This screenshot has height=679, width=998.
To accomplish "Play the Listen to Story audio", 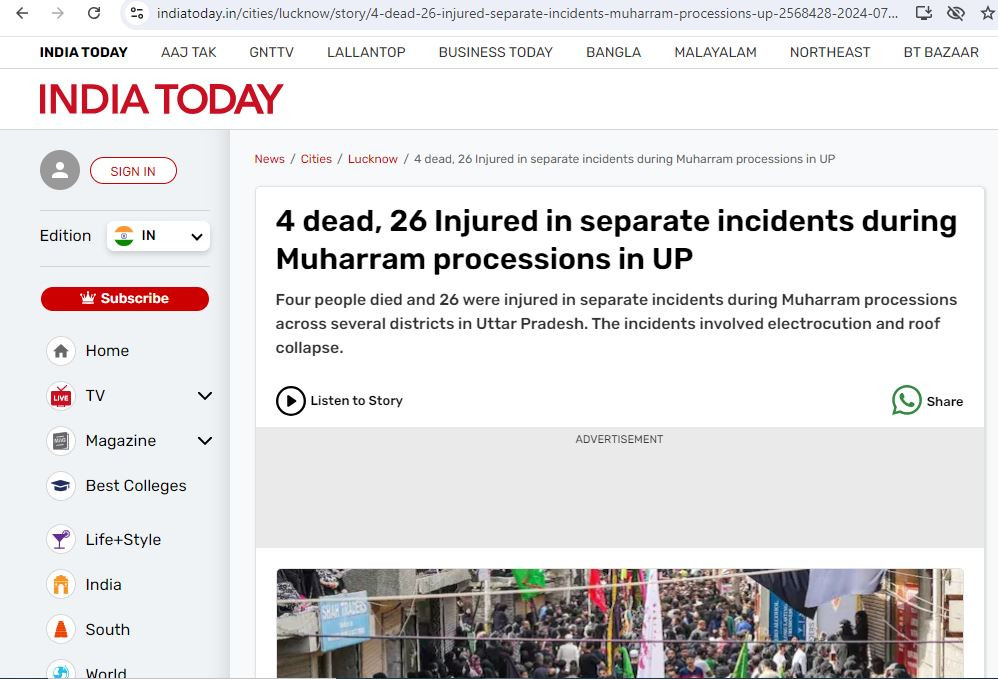I will [291, 401].
